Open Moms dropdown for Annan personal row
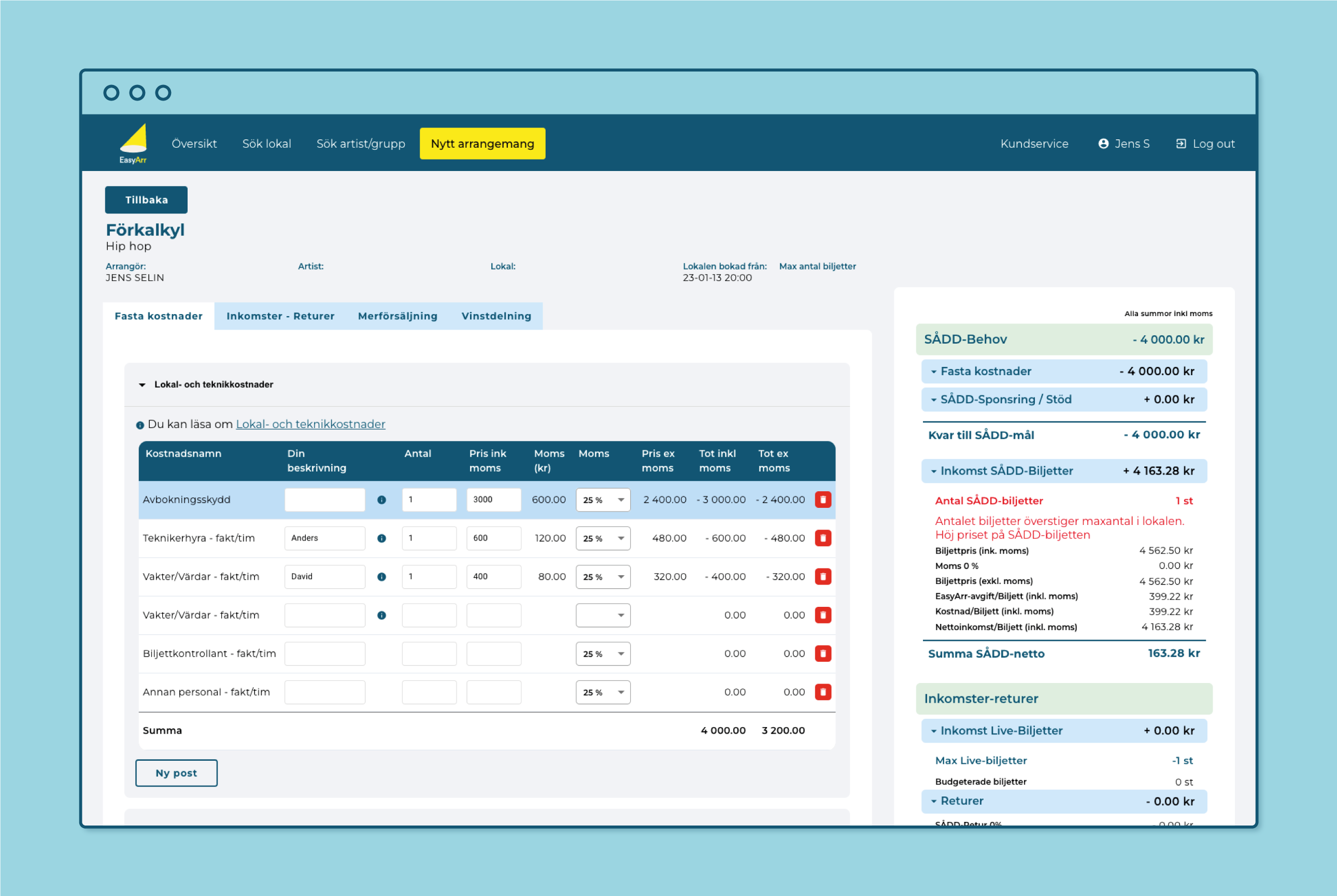Viewport: 1337px width, 896px height. (x=602, y=692)
